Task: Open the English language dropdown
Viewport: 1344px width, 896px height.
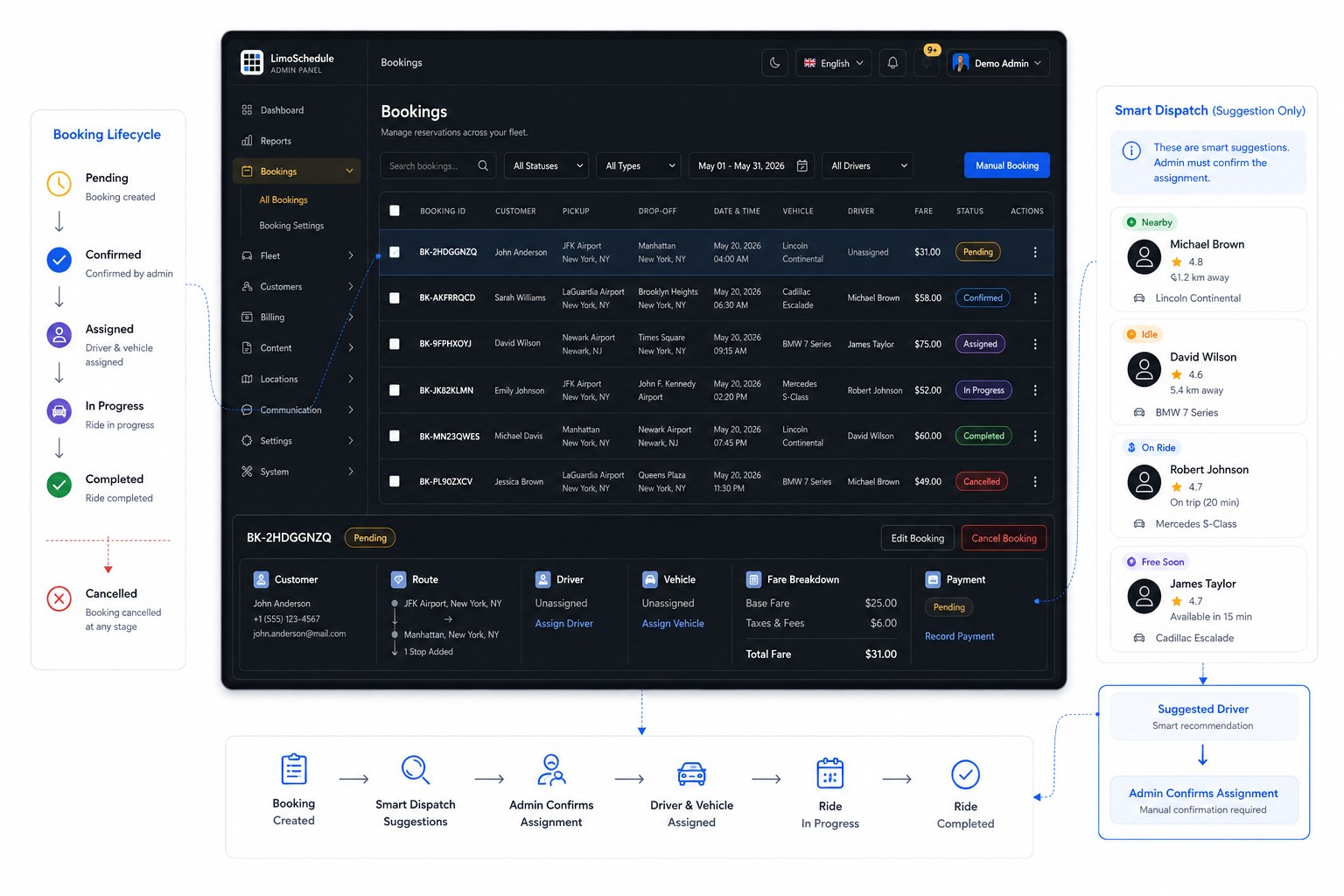Action: (833, 63)
